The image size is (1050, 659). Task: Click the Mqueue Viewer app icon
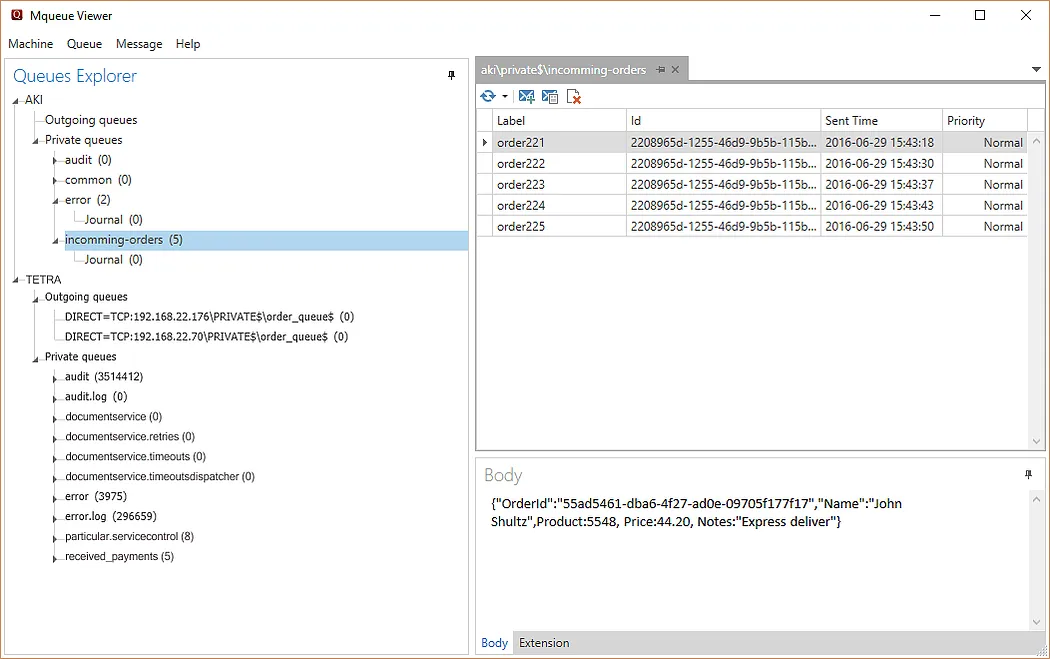pos(17,15)
